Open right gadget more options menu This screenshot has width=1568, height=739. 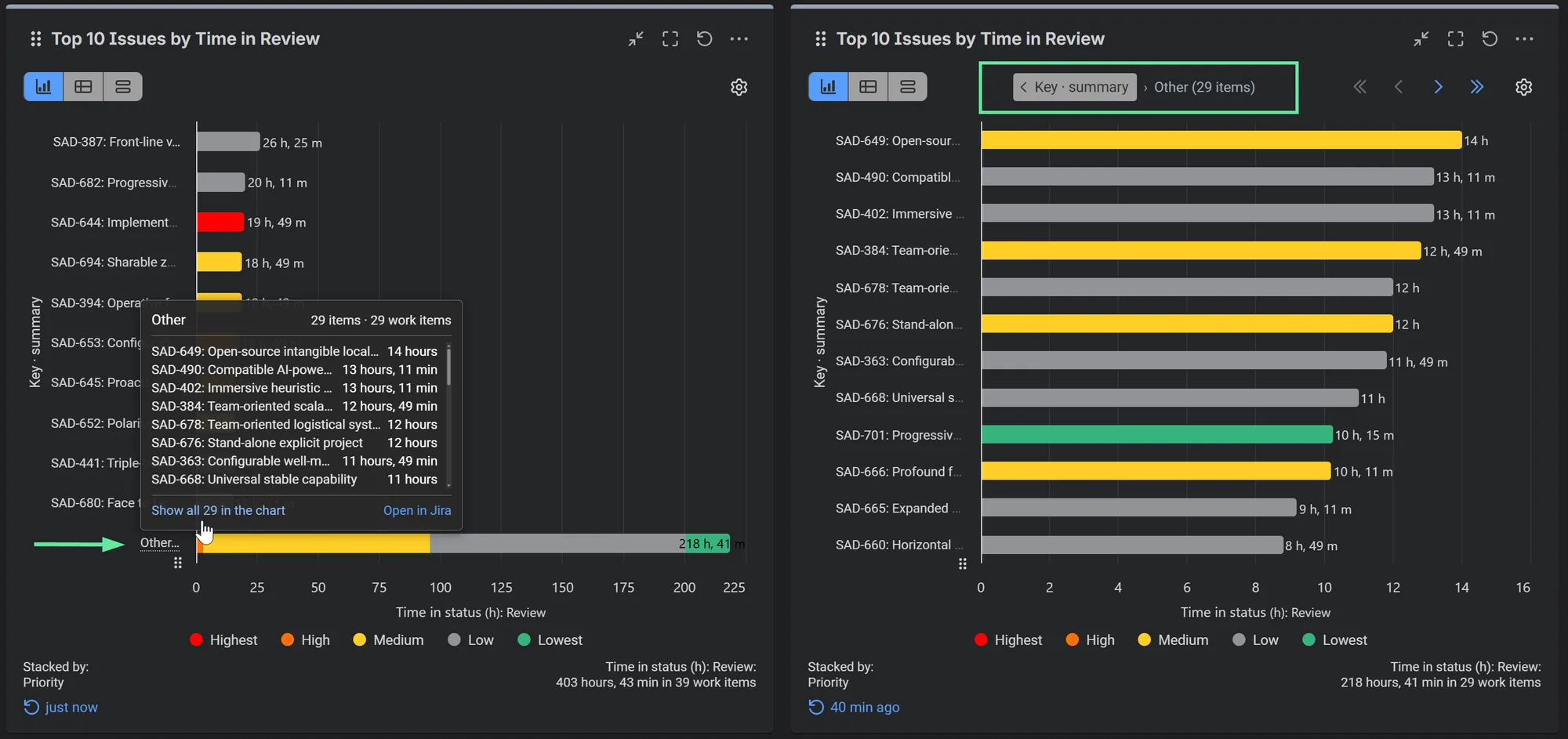tap(1524, 39)
